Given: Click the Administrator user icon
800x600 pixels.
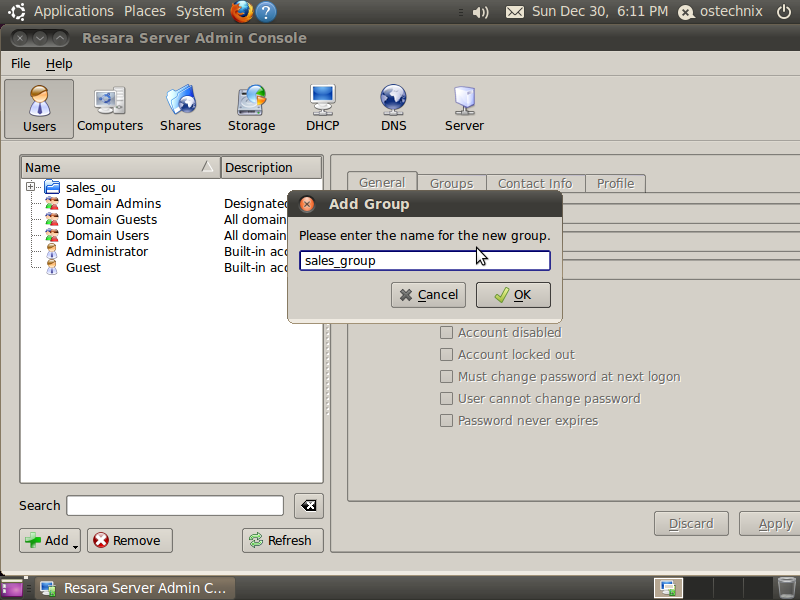Looking at the screenshot, I should pyautogui.click(x=52, y=252).
